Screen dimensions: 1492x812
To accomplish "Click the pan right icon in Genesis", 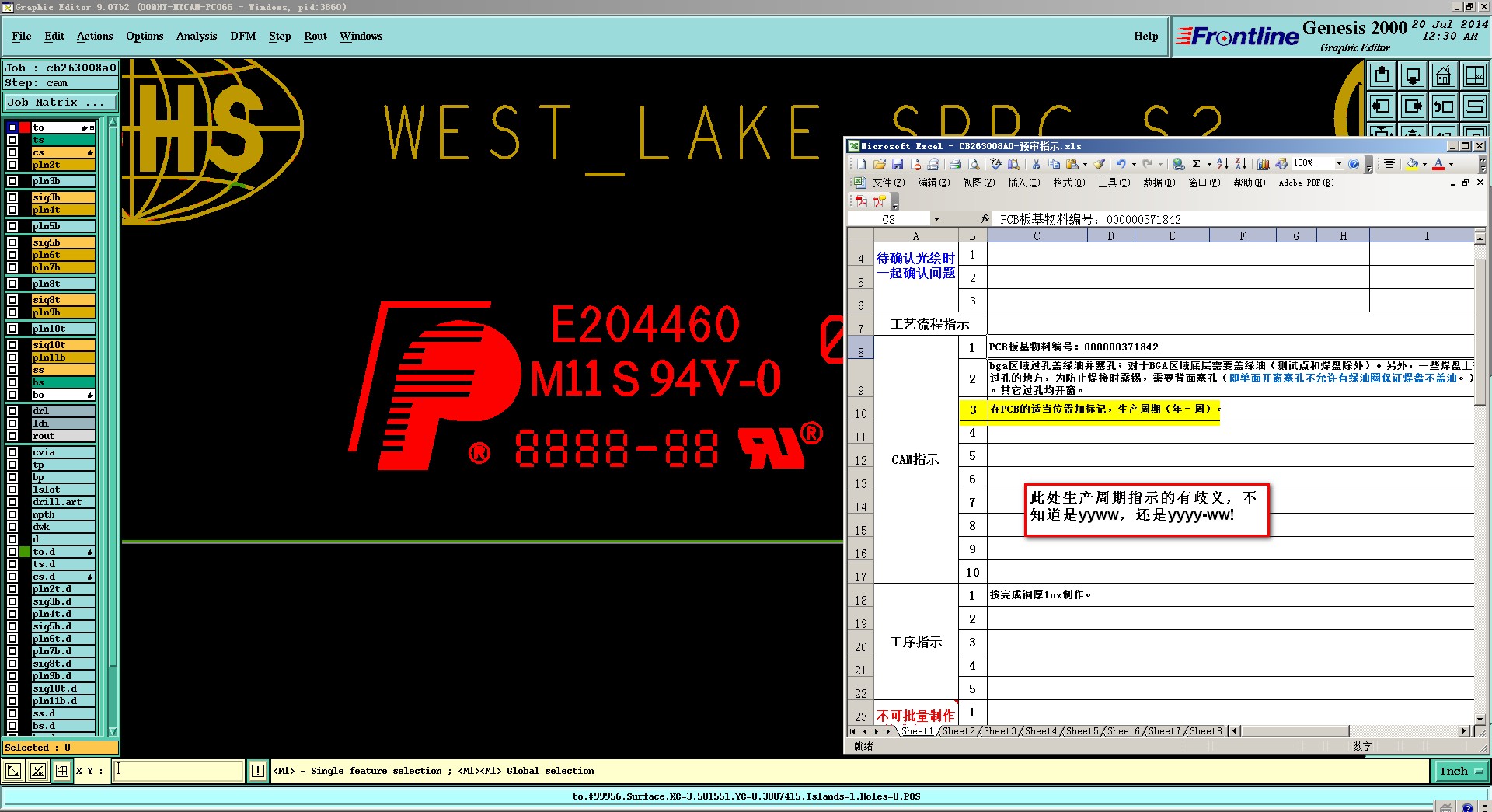I will coord(1413,106).
